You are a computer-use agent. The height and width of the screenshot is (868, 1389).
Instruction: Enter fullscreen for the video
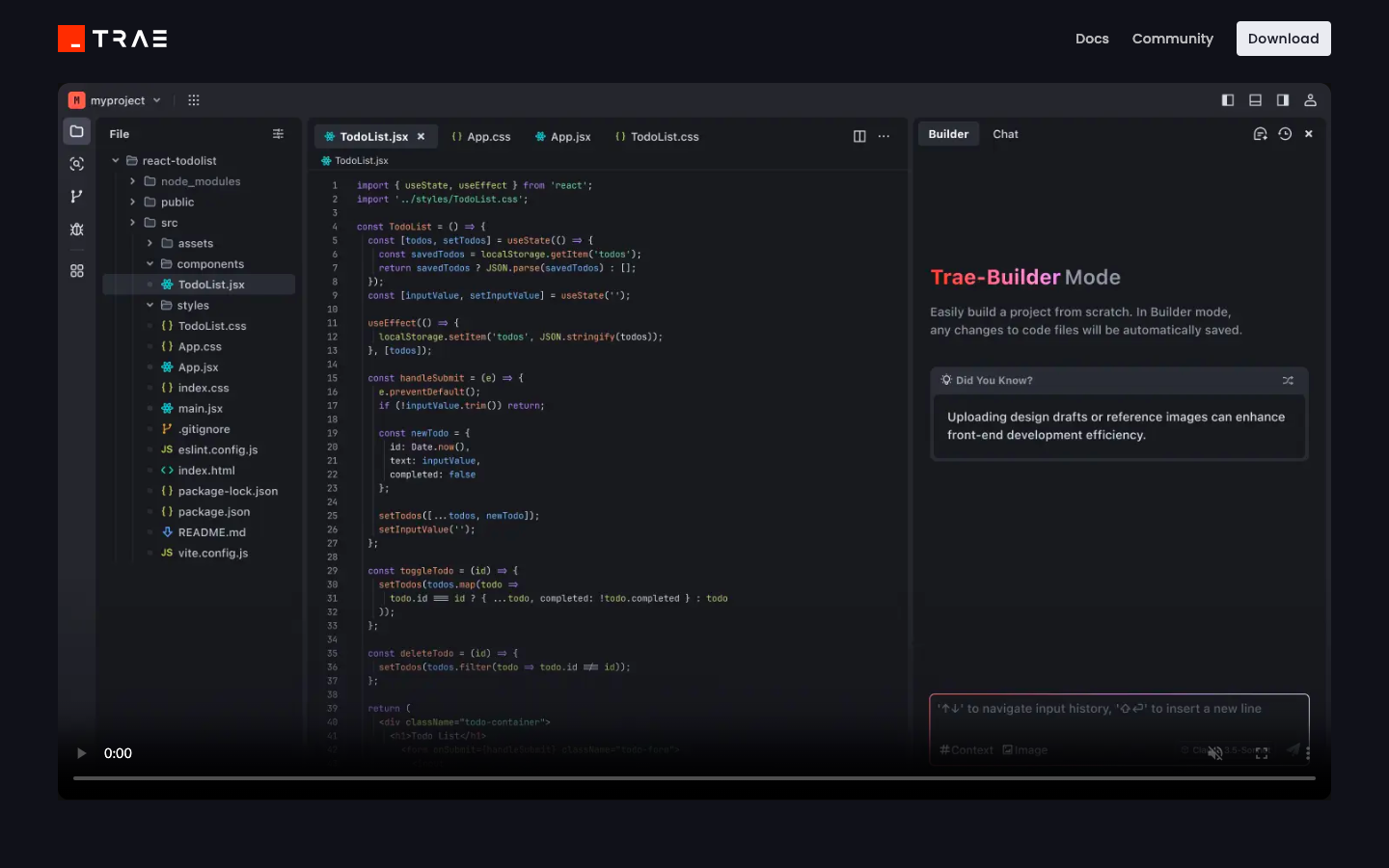[x=1262, y=753]
